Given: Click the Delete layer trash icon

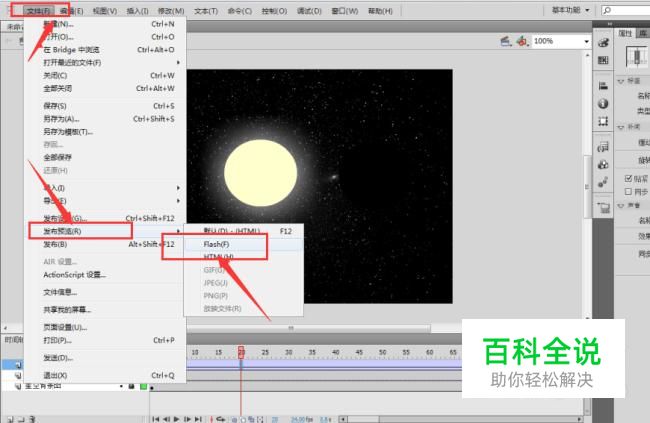Looking at the screenshot, I should pyautogui.click(x=32, y=420).
